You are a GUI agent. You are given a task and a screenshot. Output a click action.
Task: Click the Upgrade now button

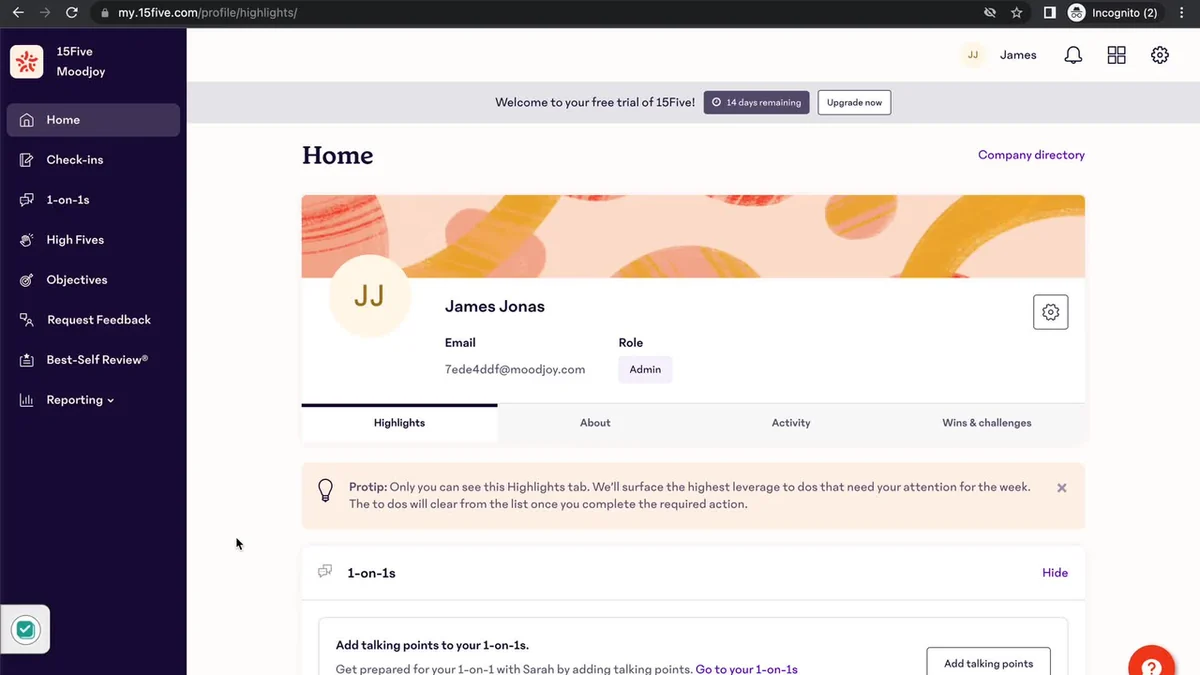pyautogui.click(x=854, y=102)
